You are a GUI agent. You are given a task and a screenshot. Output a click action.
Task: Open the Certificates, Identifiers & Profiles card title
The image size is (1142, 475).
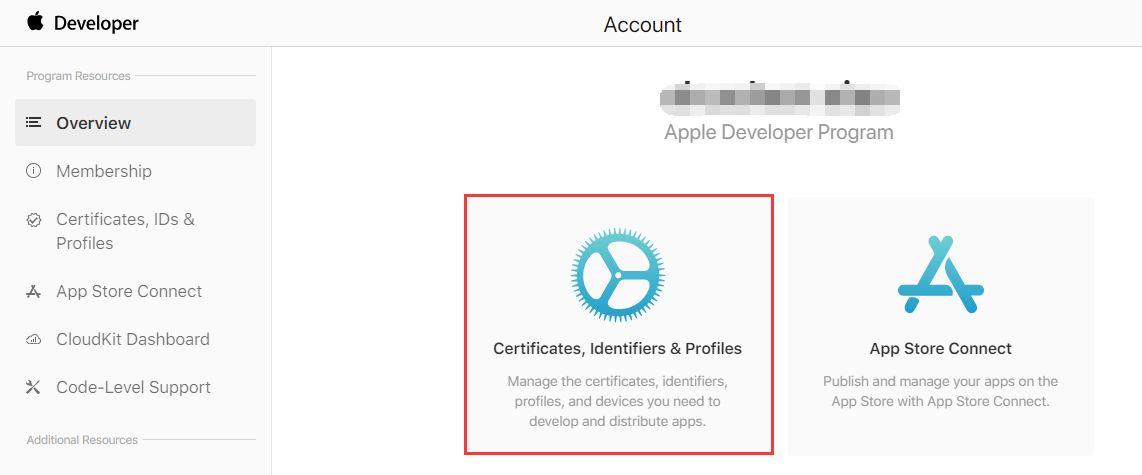[x=618, y=349]
